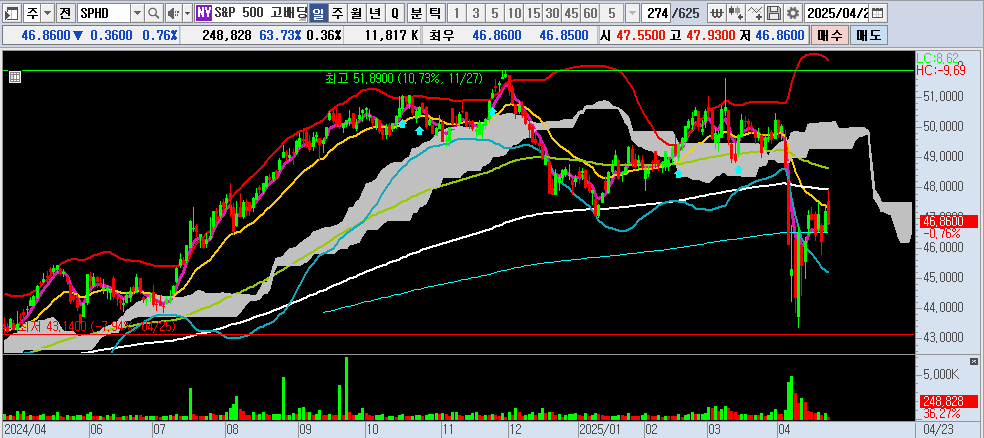Select the 일 daily period
Viewport: 984px width, 438px height.
pyautogui.click(x=319, y=13)
